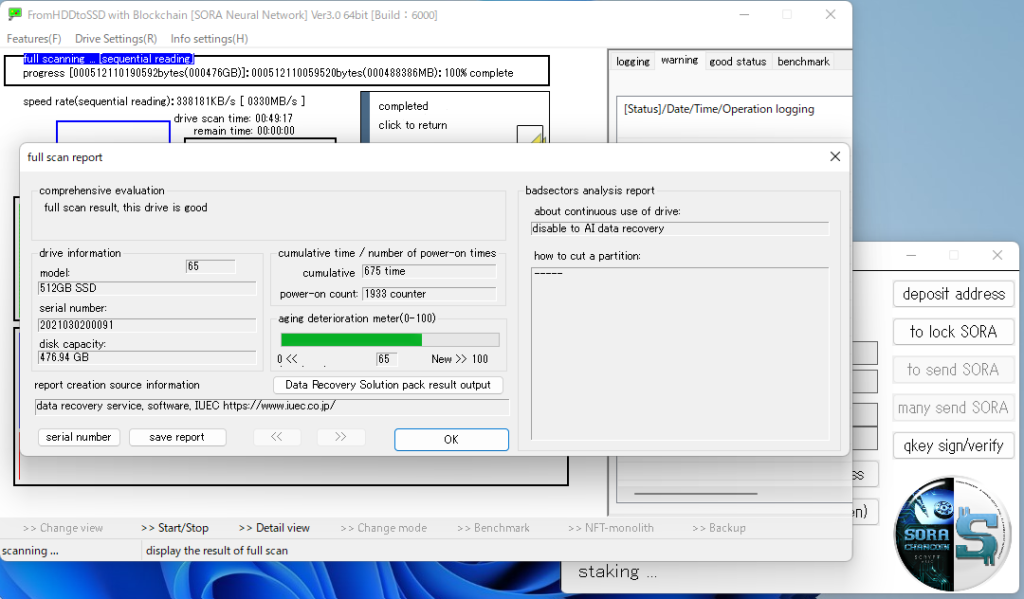
Task: Click the serial number button
Action: pyautogui.click(x=78, y=437)
